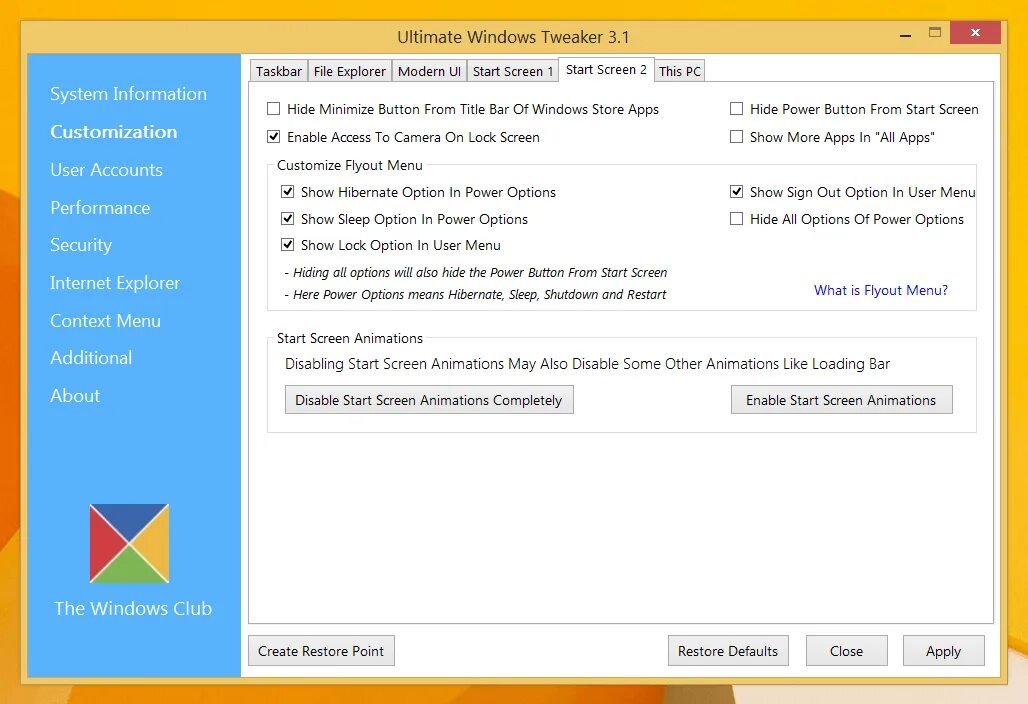Image resolution: width=1028 pixels, height=704 pixels.
Task: Go to Performance section
Action: (100, 208)
